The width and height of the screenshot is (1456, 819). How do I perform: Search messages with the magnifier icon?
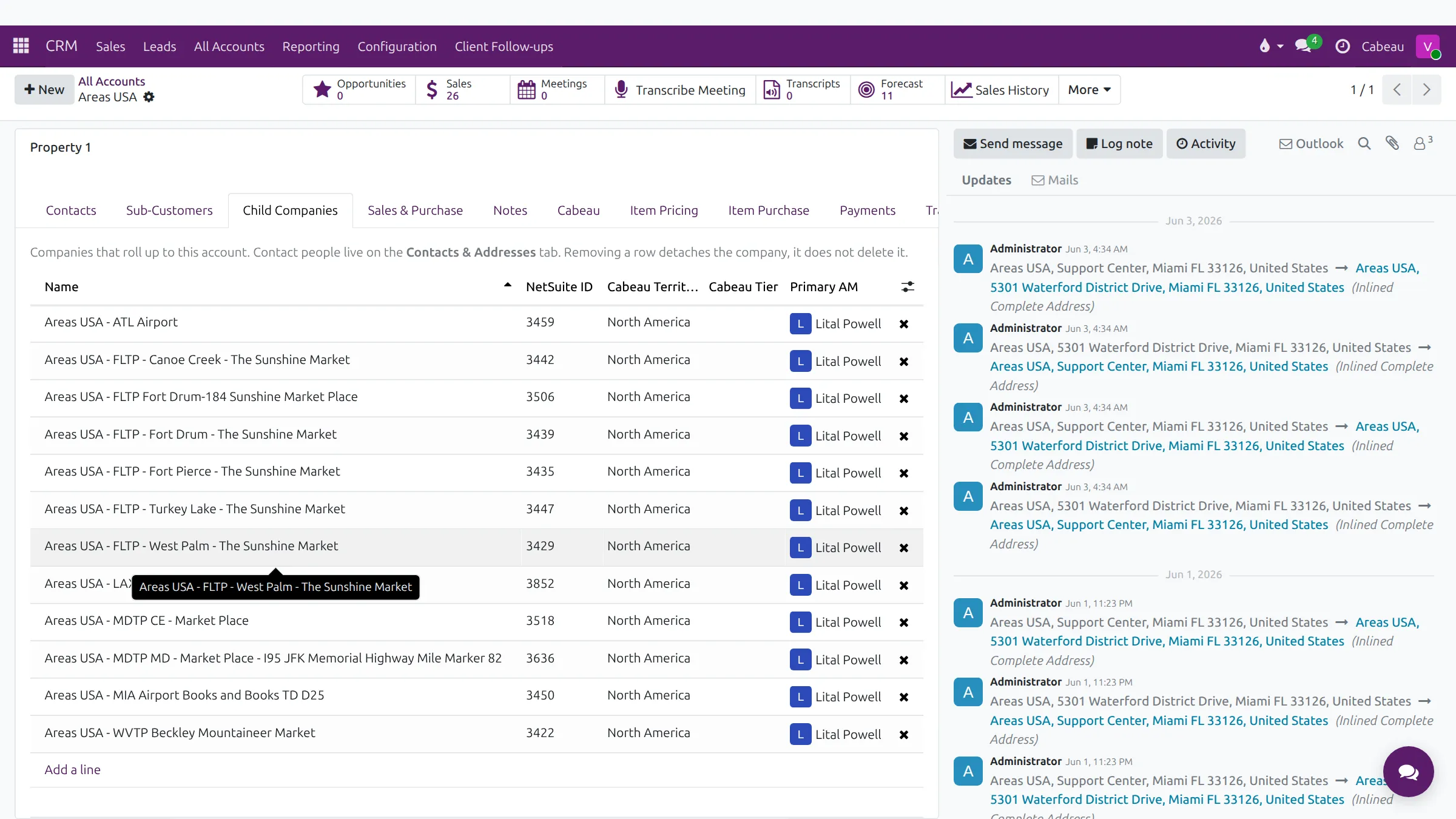[x=1364, y=143]
